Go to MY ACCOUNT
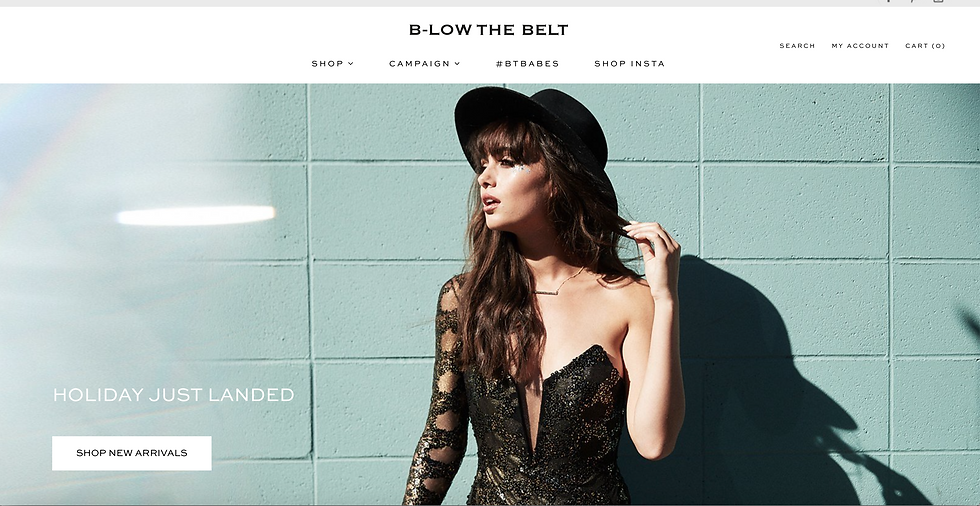The width and height of the screenshot is (980, 506). click(860, 46)
